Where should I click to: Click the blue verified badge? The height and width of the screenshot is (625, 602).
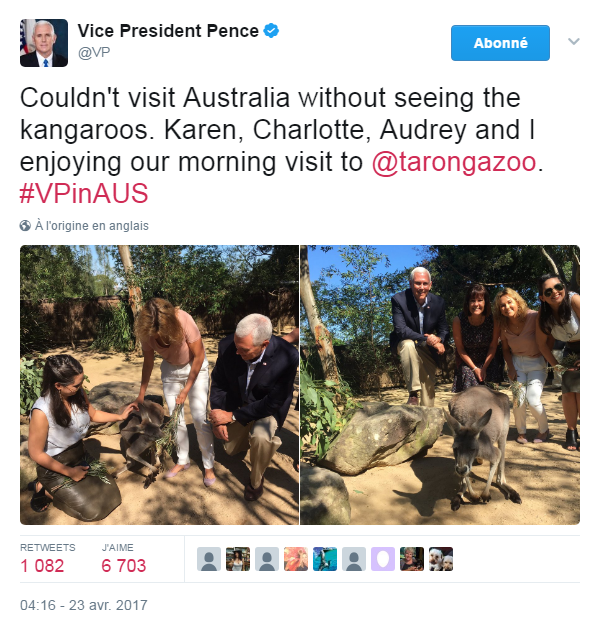[271, 31]
